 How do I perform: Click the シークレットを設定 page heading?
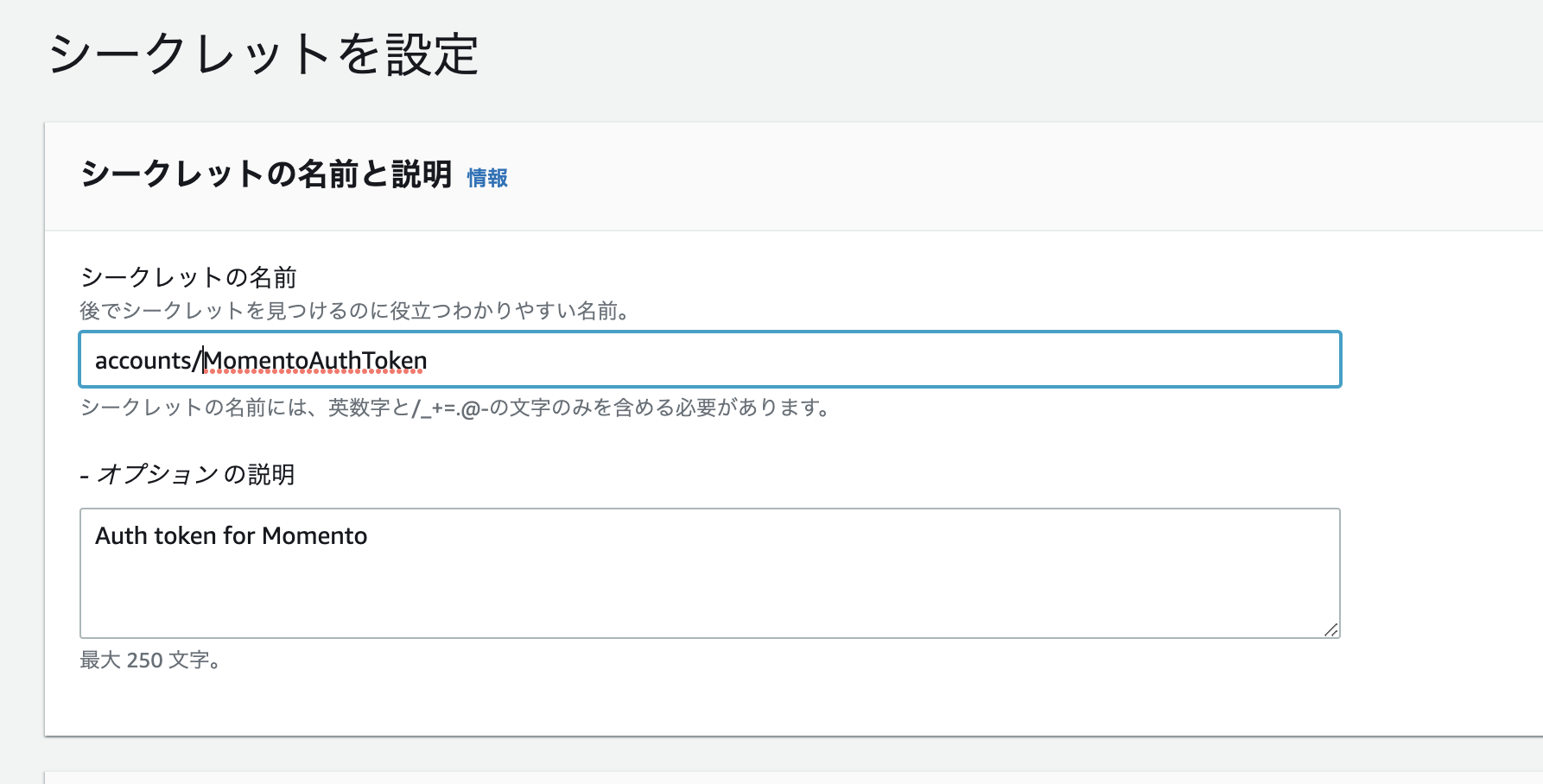point(264,54)
